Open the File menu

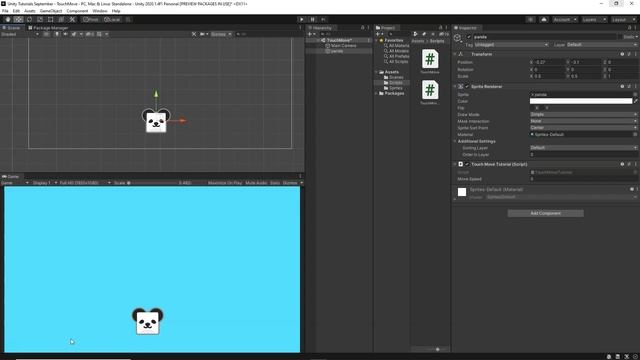coord(5,11)
